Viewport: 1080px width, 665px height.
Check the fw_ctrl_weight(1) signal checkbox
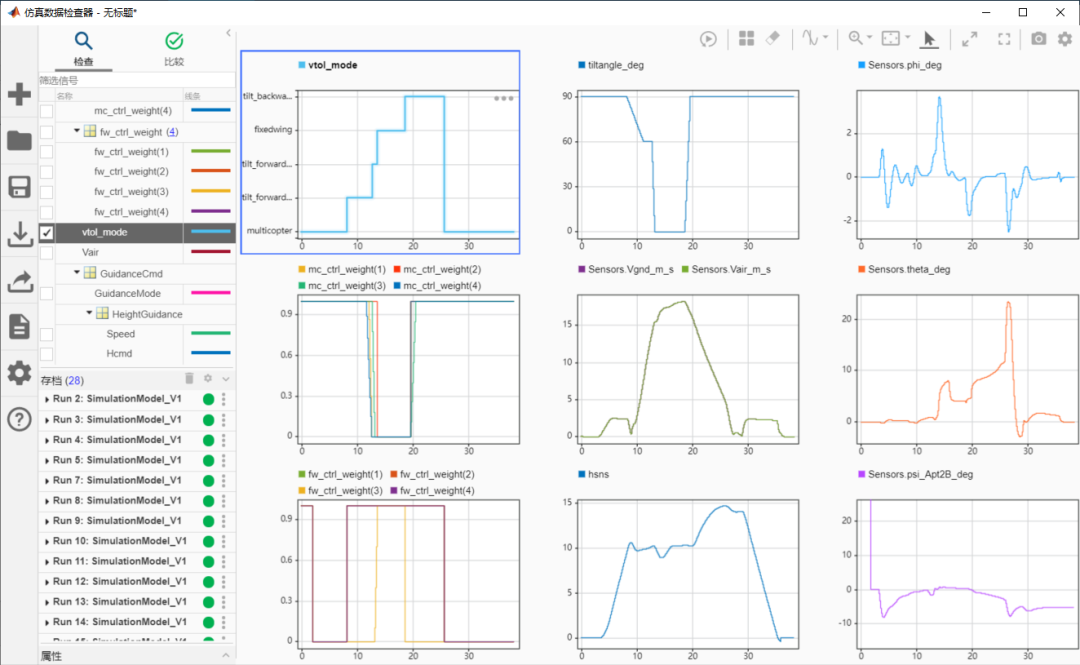click(x=46, y=152)
